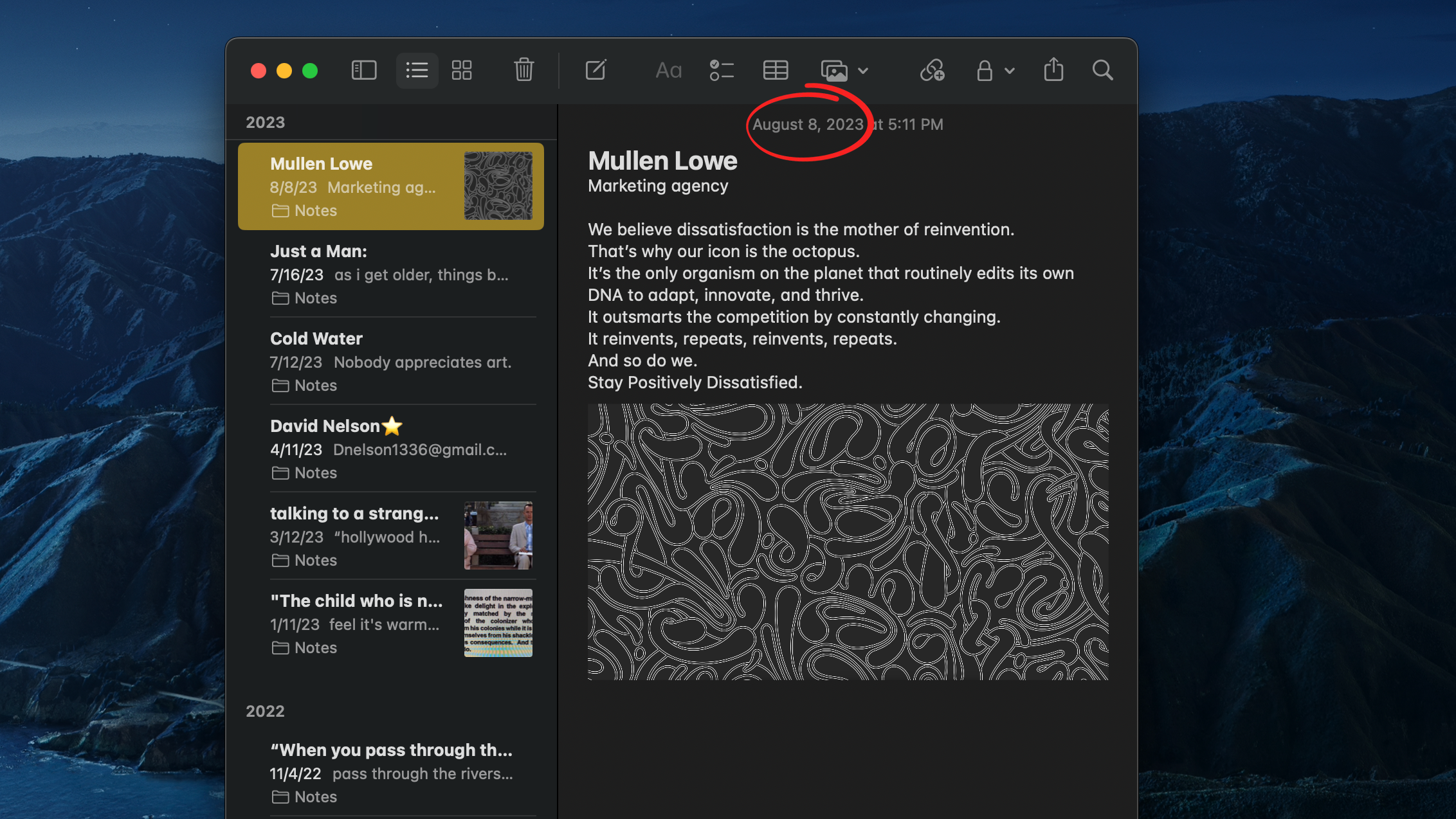
Task: Open the collaboration link icon
Action: click(x=932, y=70)
